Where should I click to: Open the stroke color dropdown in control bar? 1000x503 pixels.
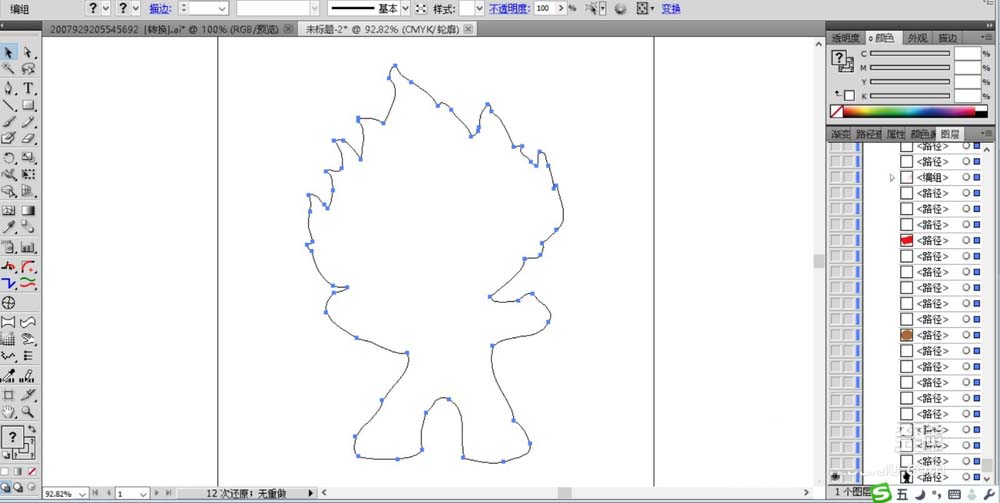coord(135,8)
